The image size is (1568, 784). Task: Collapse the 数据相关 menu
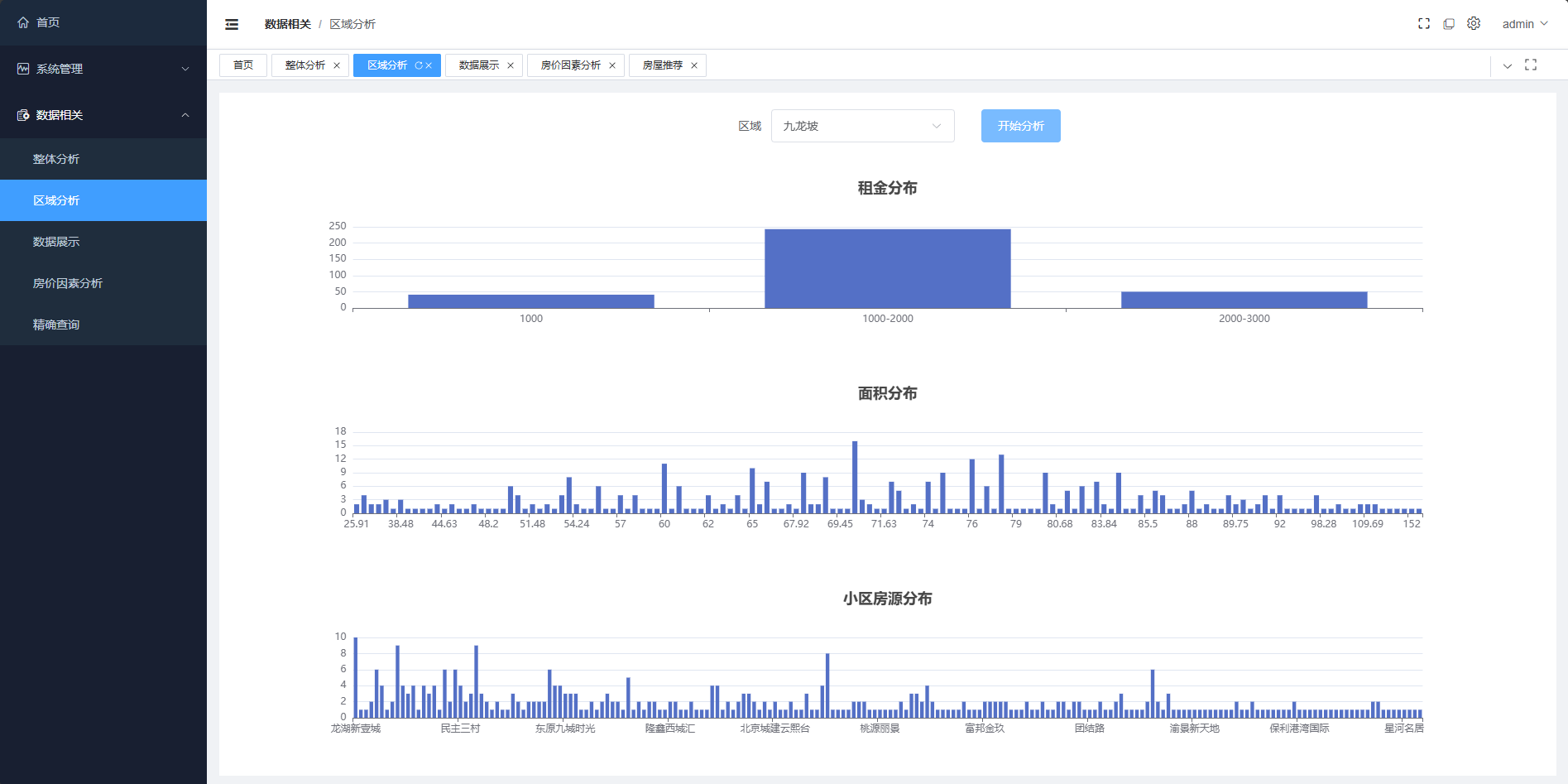click(103, 115)
